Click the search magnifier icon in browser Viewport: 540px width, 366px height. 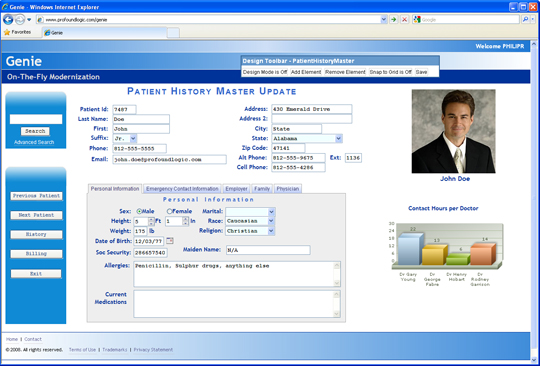point(525,20)
